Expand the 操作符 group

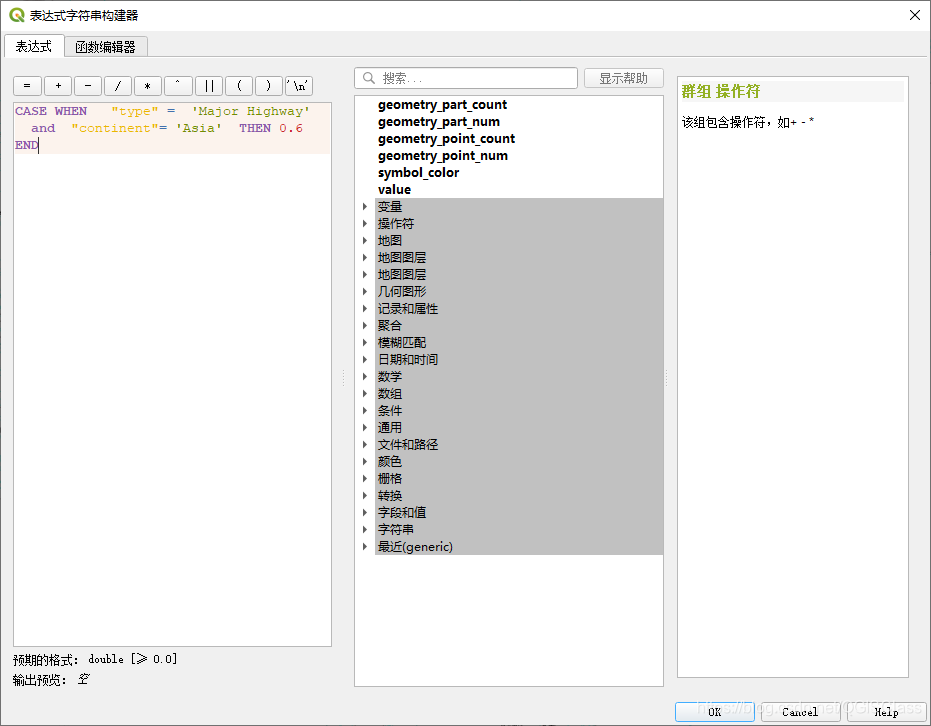(x=365, y=224)
